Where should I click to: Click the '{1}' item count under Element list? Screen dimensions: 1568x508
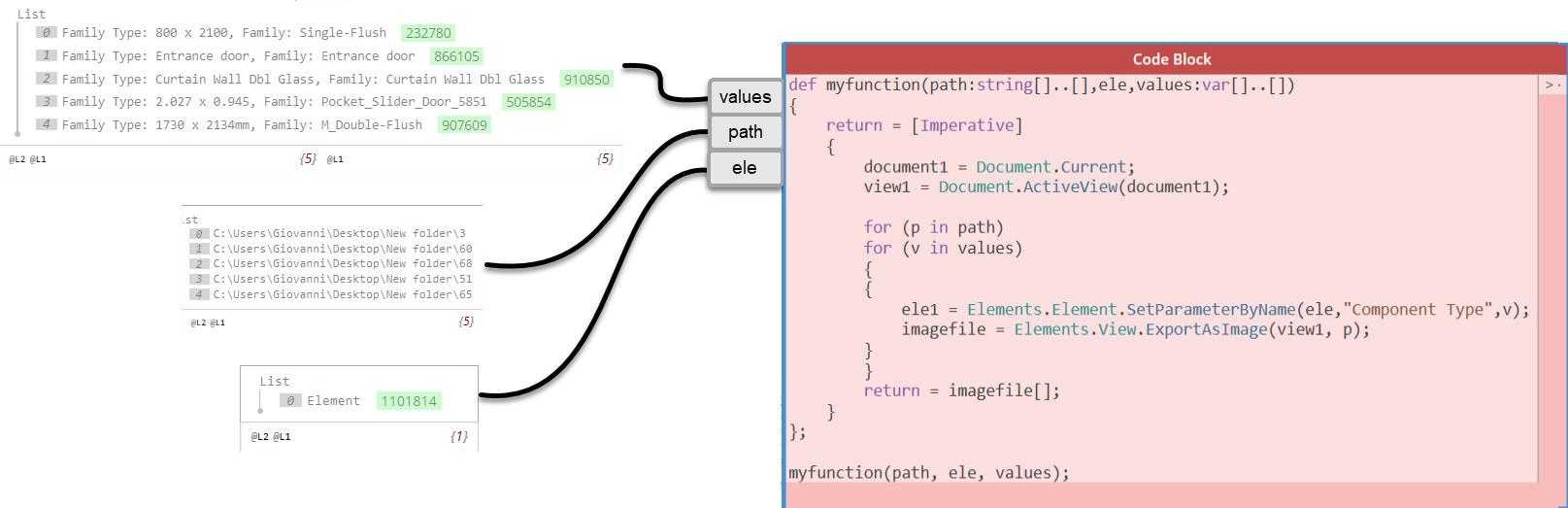point(459,437)
